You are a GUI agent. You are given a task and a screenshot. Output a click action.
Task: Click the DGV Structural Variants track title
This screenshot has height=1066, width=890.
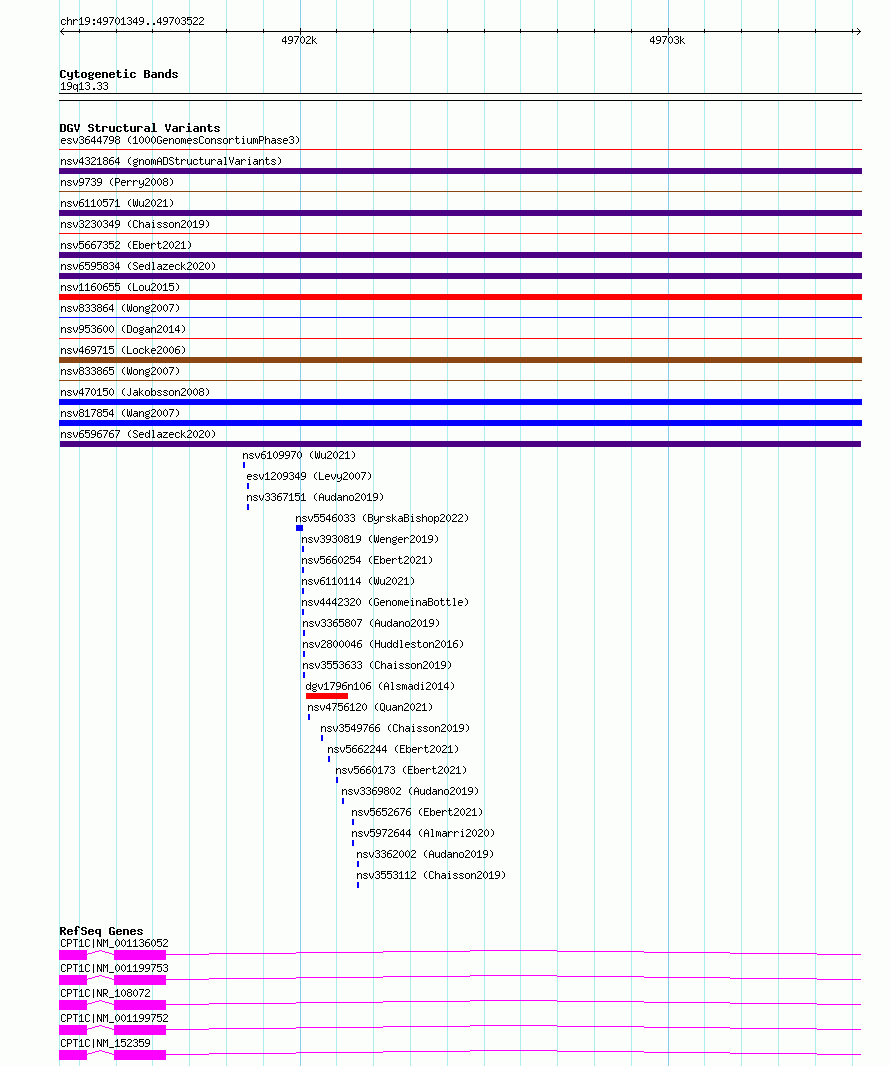(x=140, y=128)
